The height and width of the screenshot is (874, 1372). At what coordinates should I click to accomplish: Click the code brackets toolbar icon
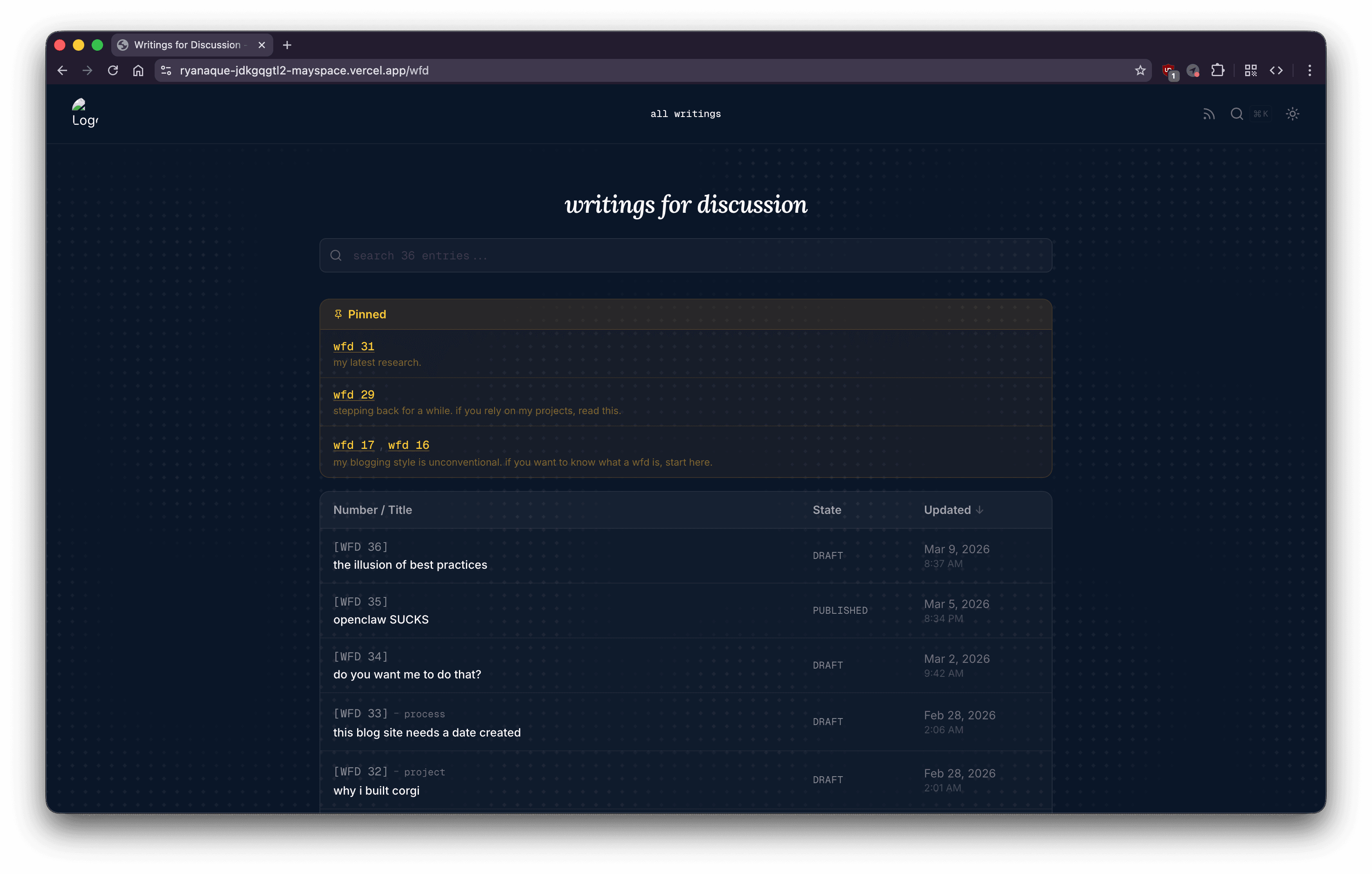pos(1276,70)
